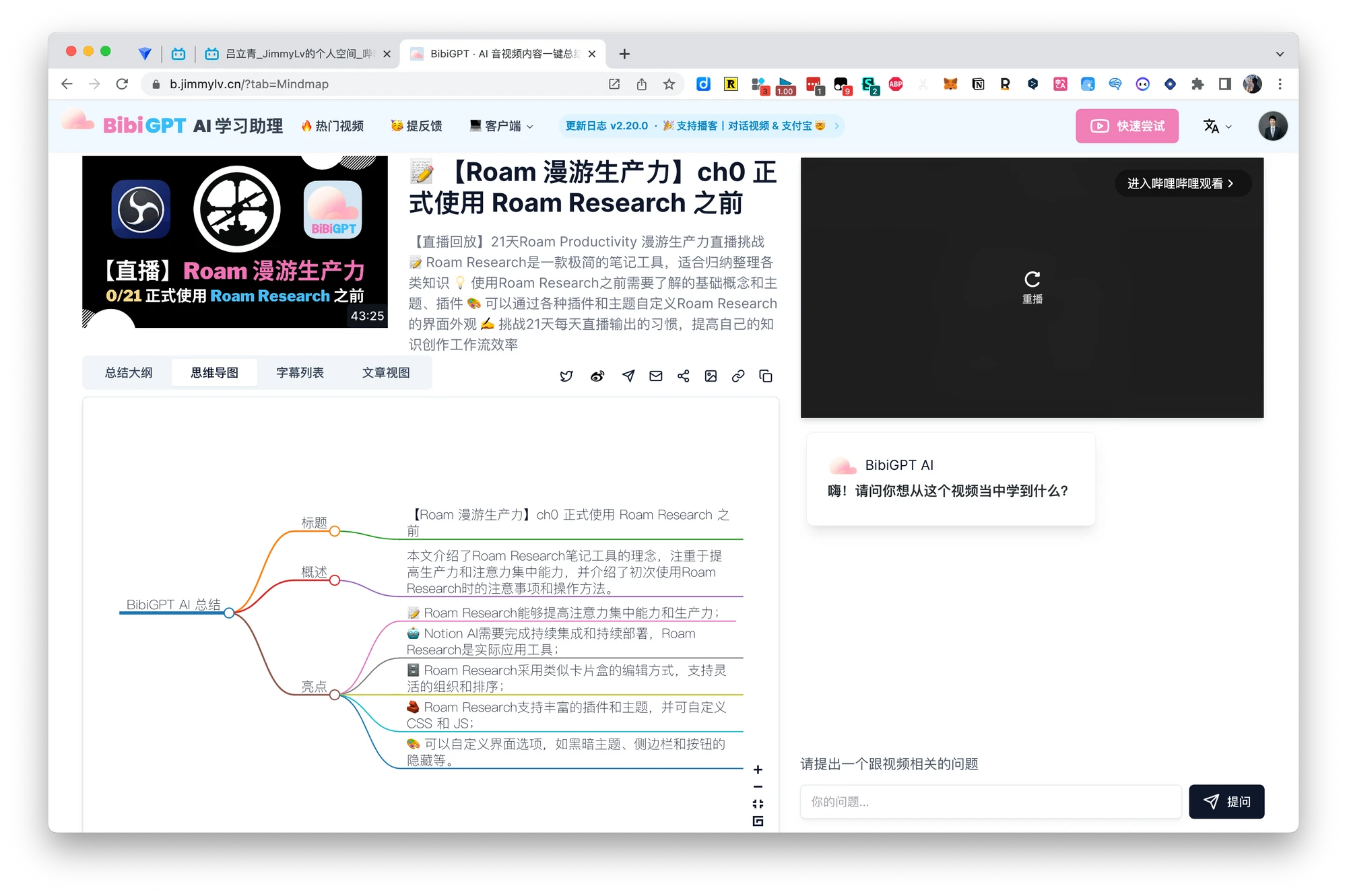Open the Notion extension icon
This screenshot has width=1347, height=896.
point(978,84)
